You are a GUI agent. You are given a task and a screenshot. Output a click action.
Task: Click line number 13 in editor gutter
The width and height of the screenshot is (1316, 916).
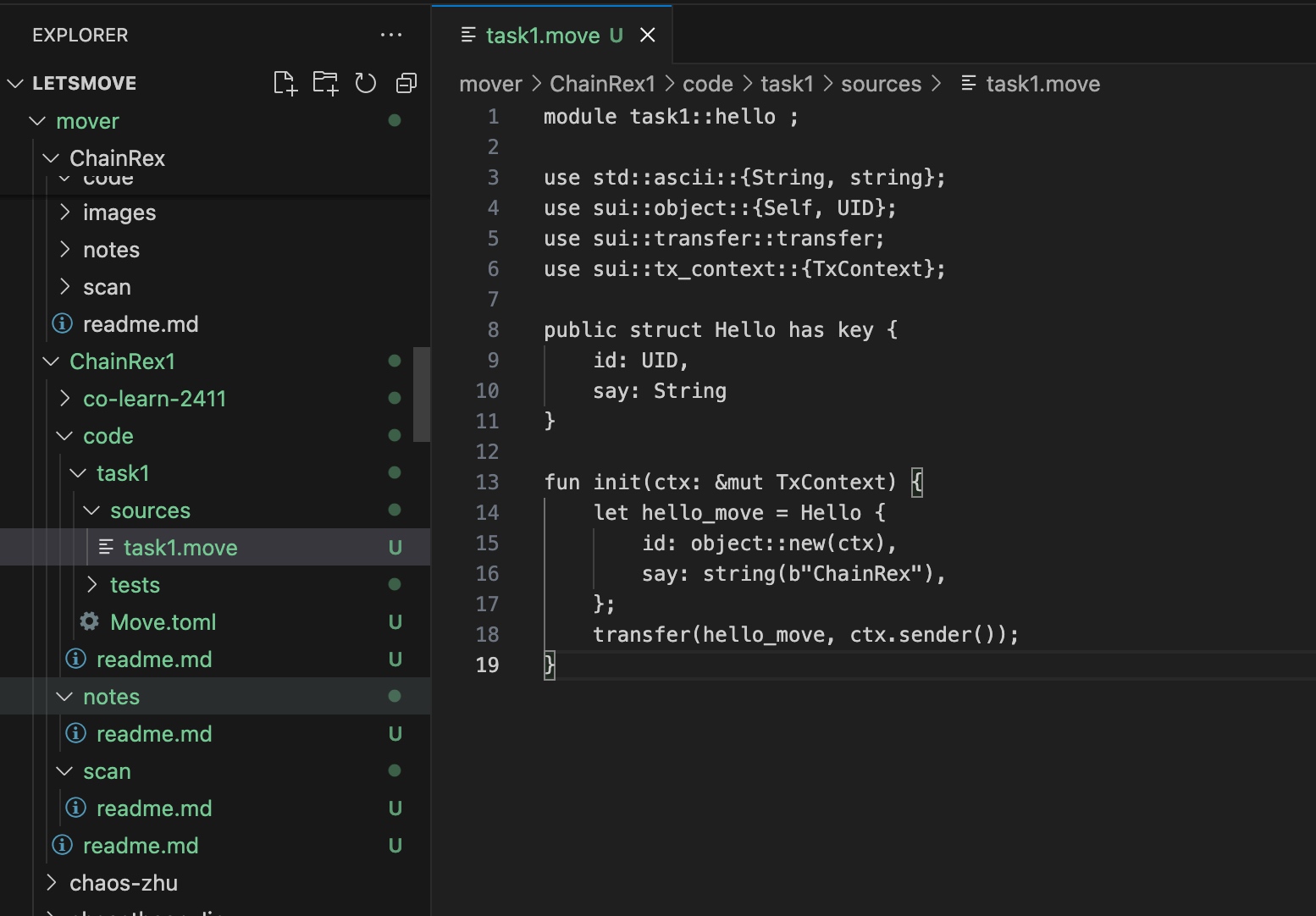[487, 482]
